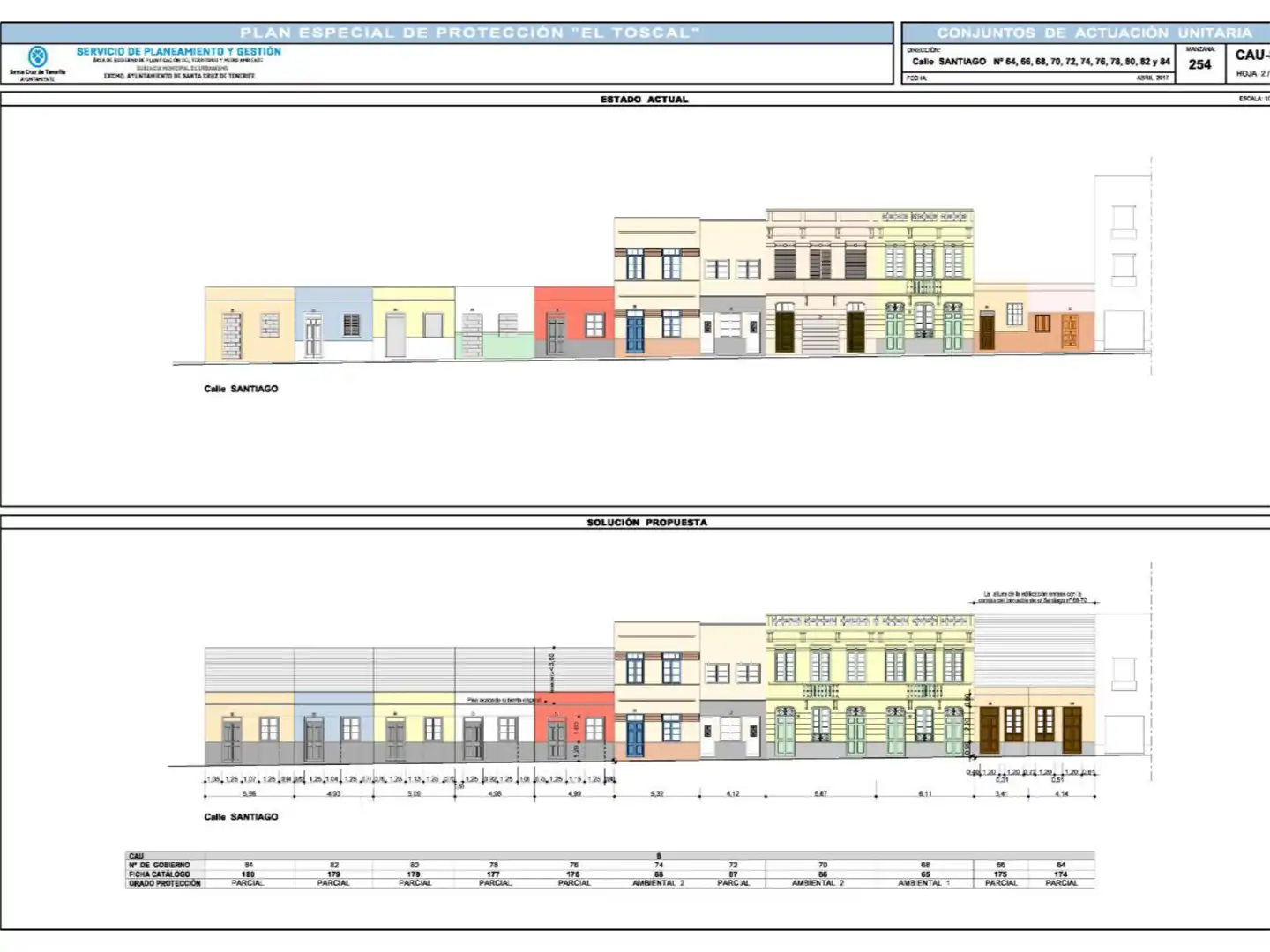The height and width of the screenshot is (952, 1270).
Task: Click the 'La altura de la edificación enrasa…' note
Action: tap(1033, 597)
